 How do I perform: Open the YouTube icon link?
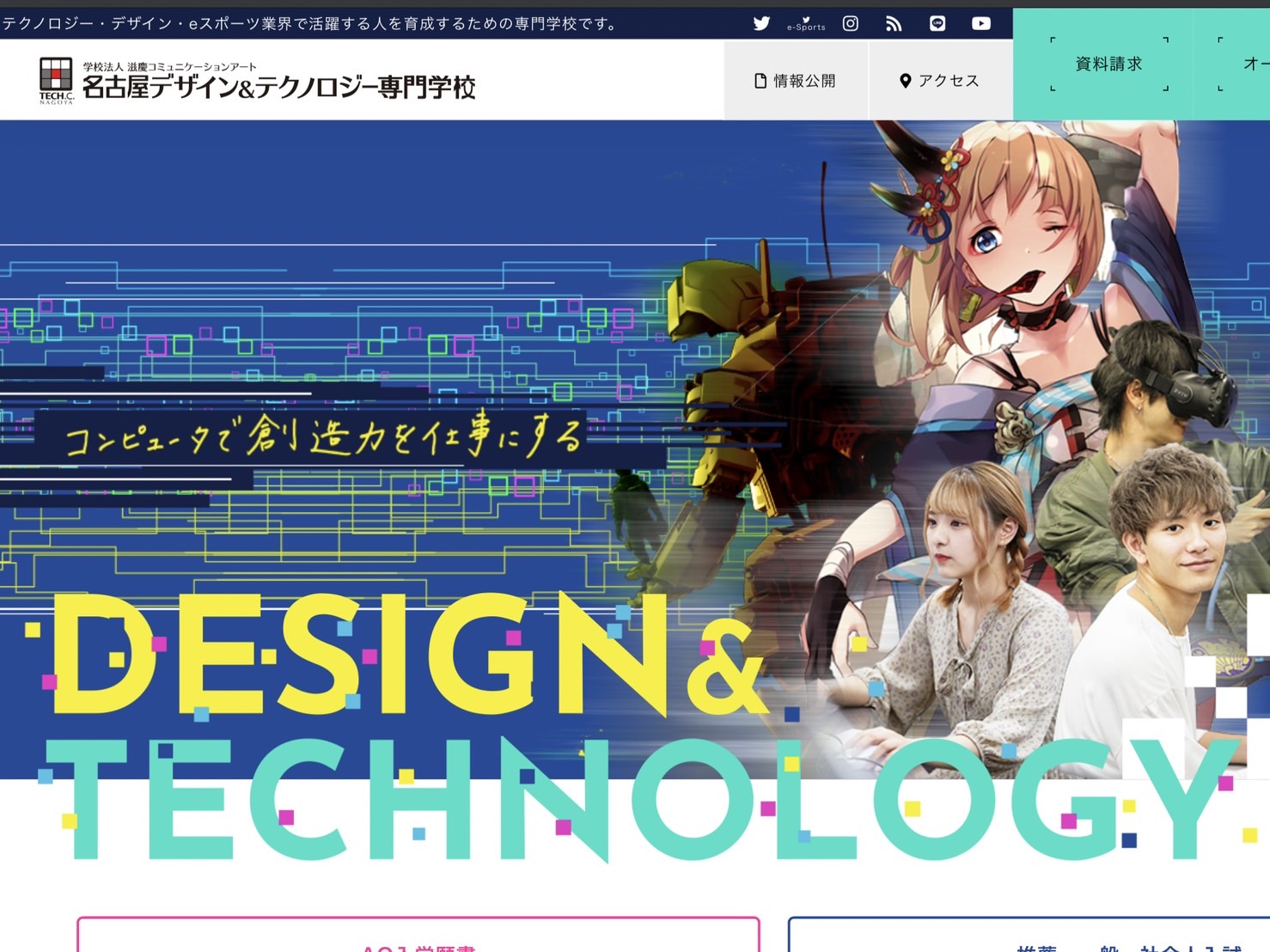point(981,23)
